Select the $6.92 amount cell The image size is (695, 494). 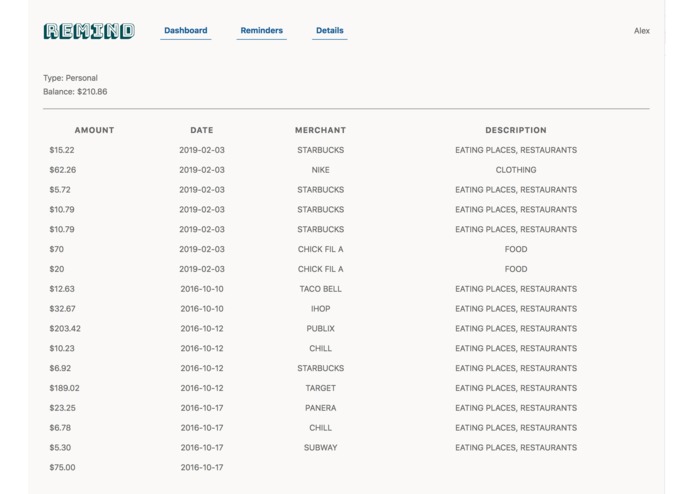pyautogui.click(x=60, y=369)
